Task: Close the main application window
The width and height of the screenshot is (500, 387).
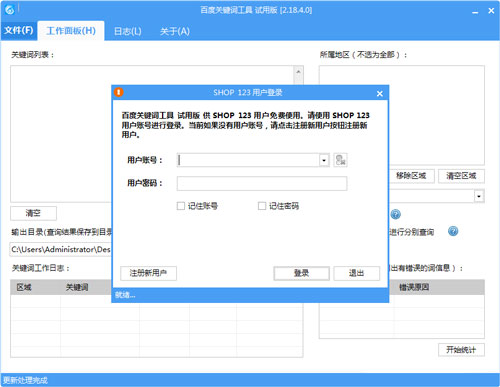Action: [x=491, y=11]
